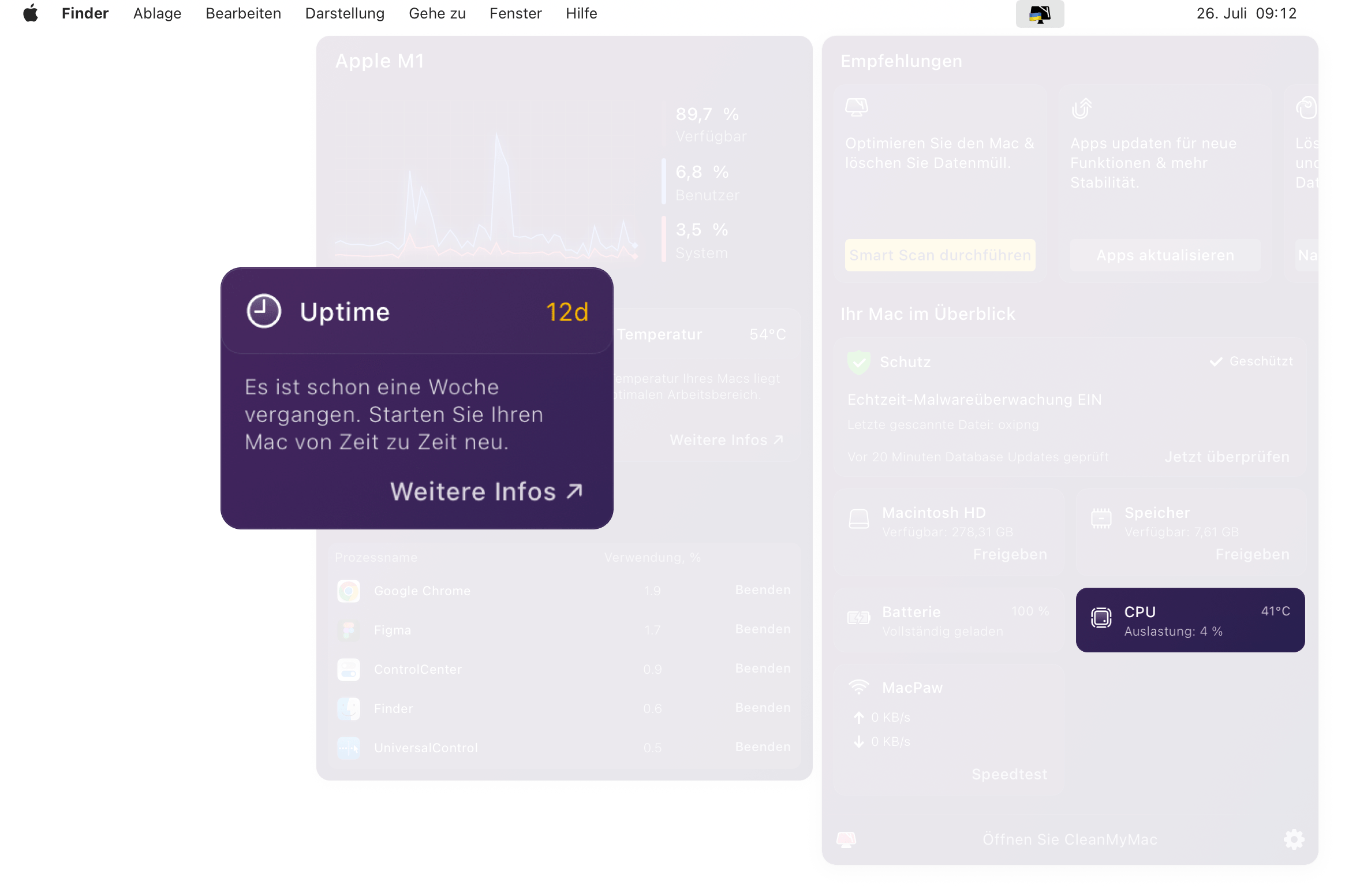This screenshot has width=1345, height=896.
Task: Open the Hilfe menu
Action: tap(581, 13)
